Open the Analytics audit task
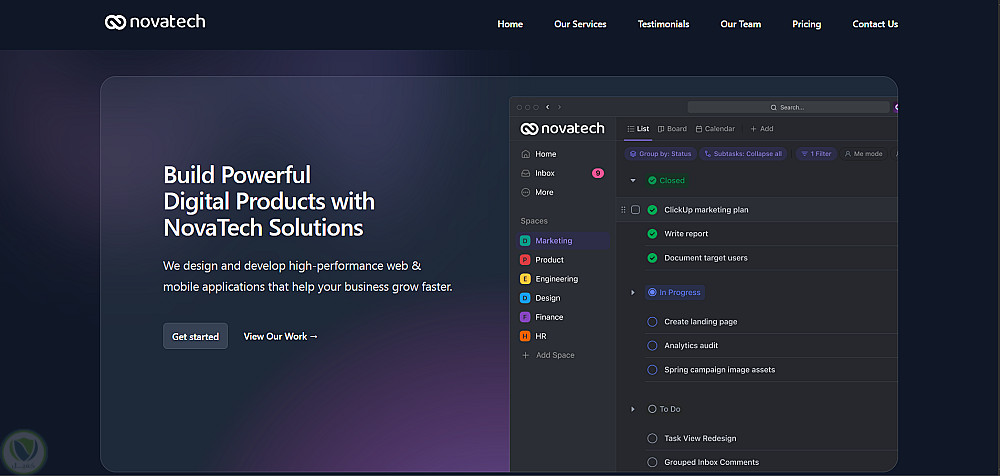The width and height of the screenshot is (1000, 476). (x=691, y=345)
